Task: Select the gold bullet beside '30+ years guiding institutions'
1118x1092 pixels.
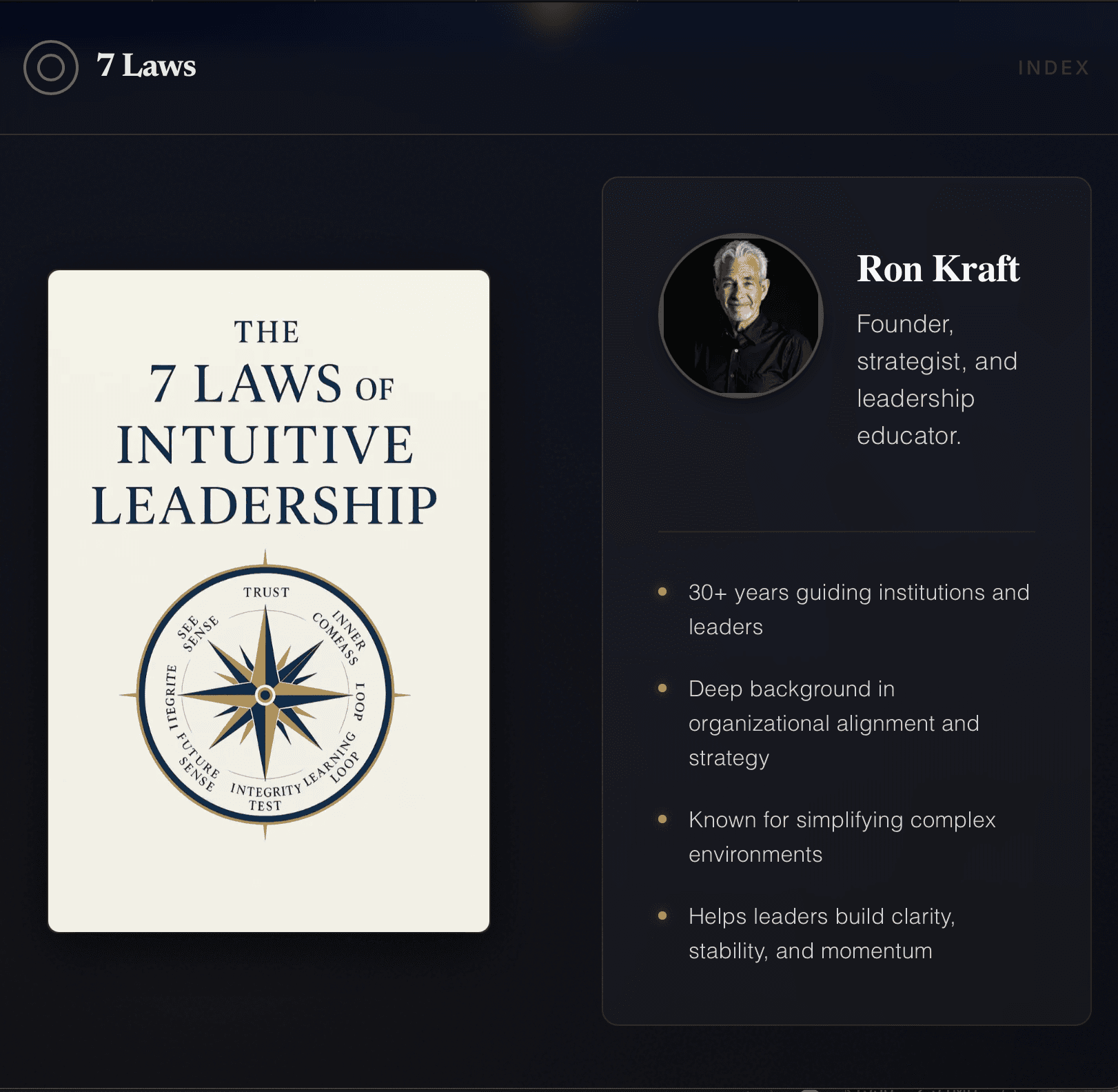Action: coord(663,591)
